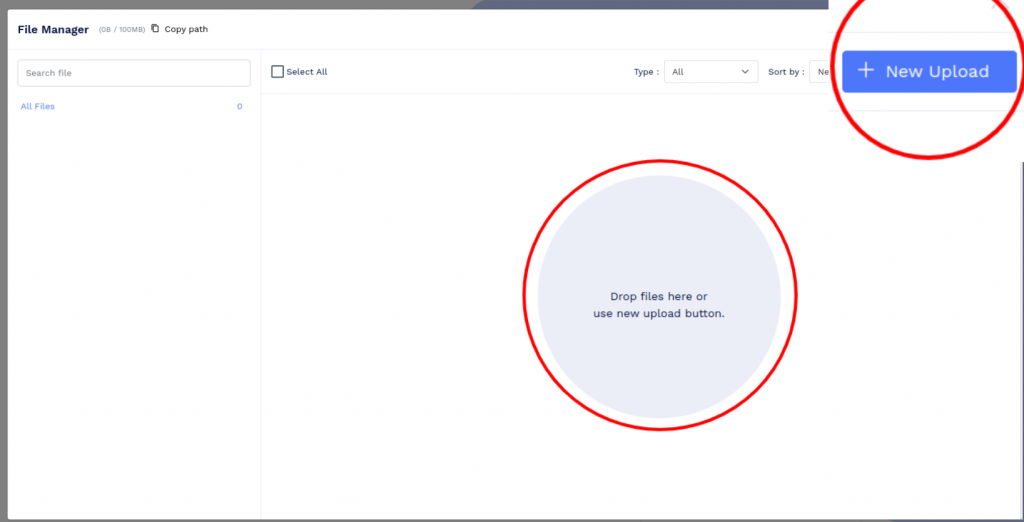Select All Files in the sidebar

38,106
